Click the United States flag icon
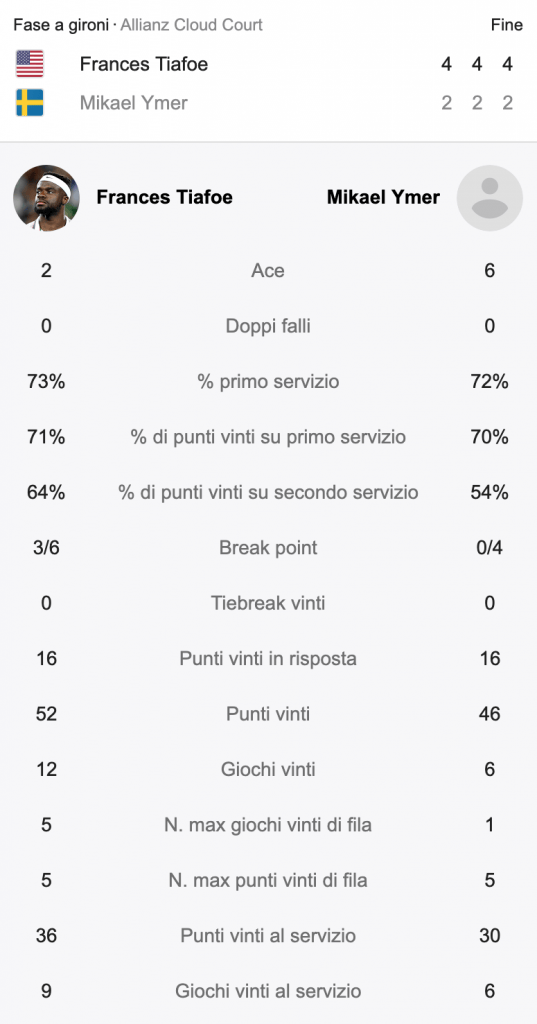 [30, 64]
